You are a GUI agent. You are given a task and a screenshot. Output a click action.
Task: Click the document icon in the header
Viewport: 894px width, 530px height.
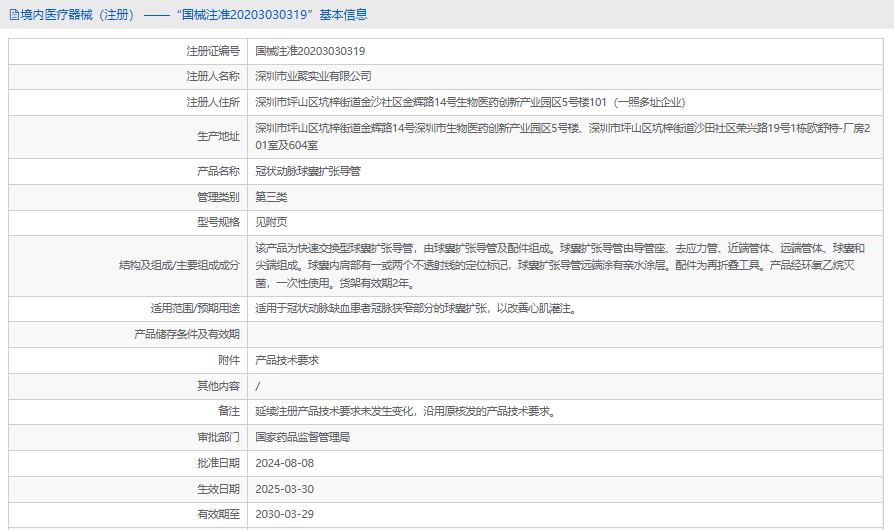click(x=14, y=15)
